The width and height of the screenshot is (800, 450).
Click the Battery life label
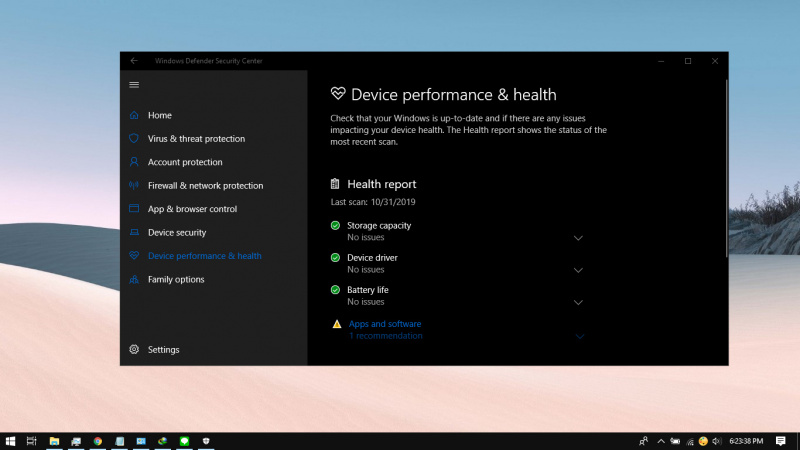coord(368,289)
